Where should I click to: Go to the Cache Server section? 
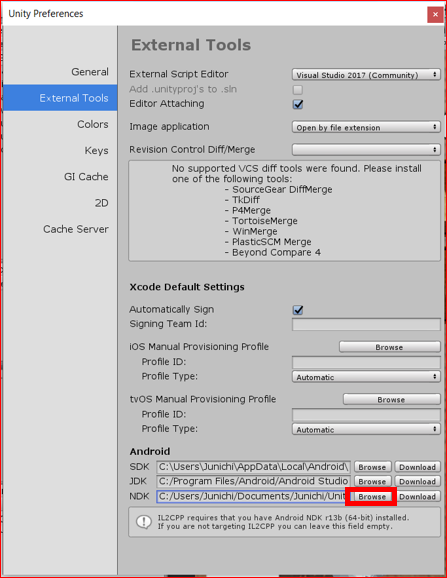76,229
